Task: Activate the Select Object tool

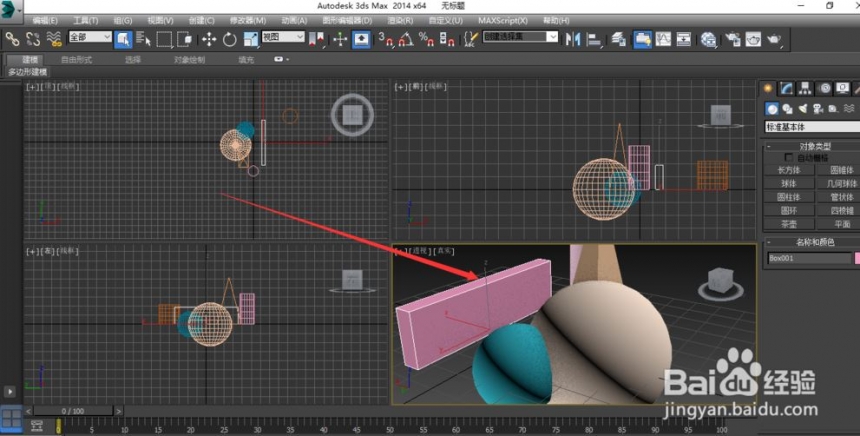Action: [123, 39]
